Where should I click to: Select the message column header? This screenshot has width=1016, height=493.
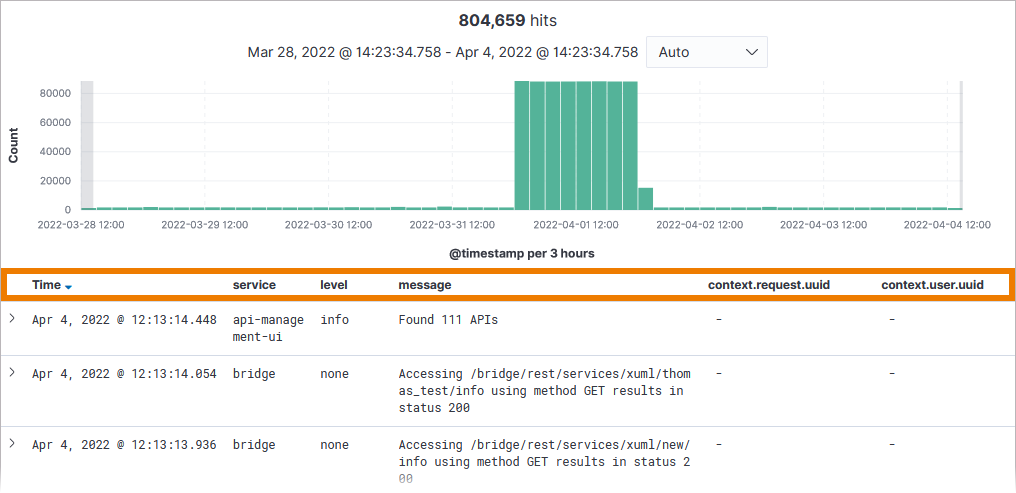coord(425,285)
